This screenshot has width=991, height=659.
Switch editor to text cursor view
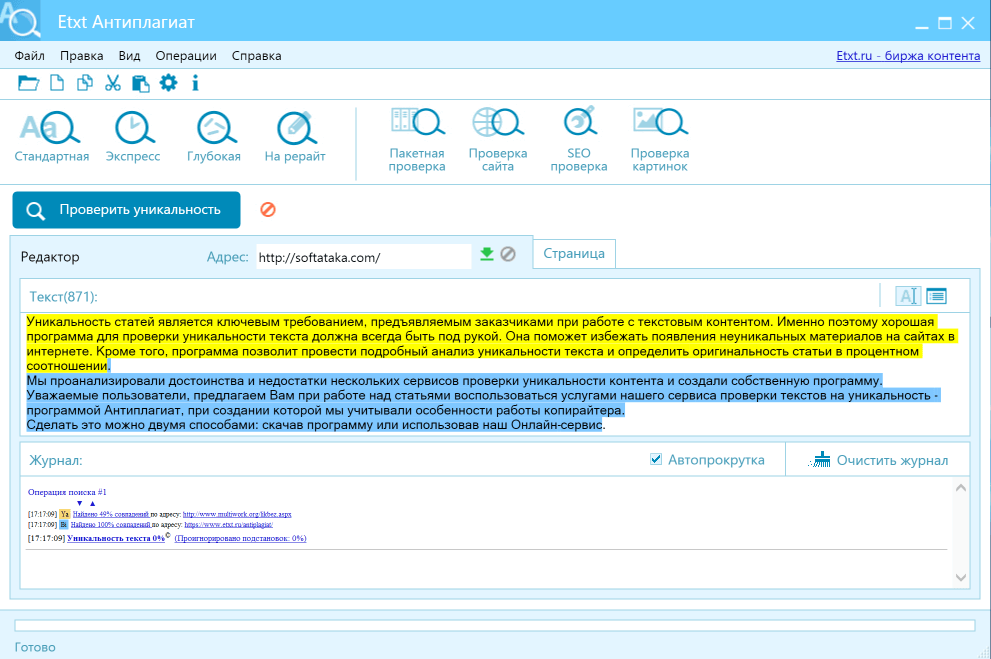coord(908,295)
